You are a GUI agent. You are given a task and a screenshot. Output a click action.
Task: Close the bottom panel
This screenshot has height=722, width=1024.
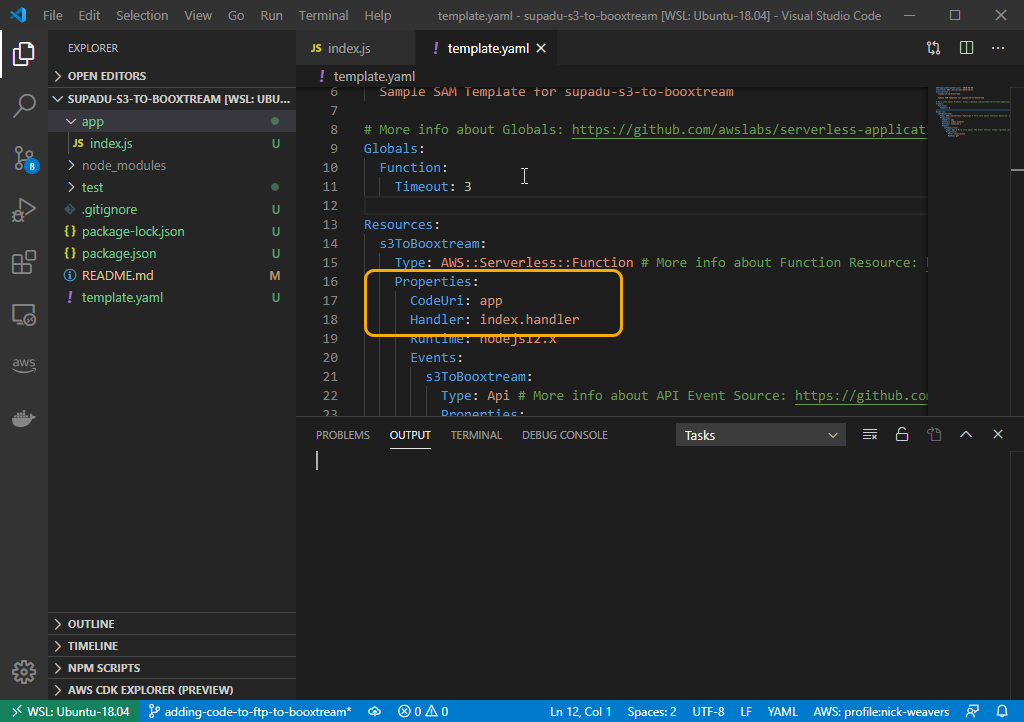[997, 435]
